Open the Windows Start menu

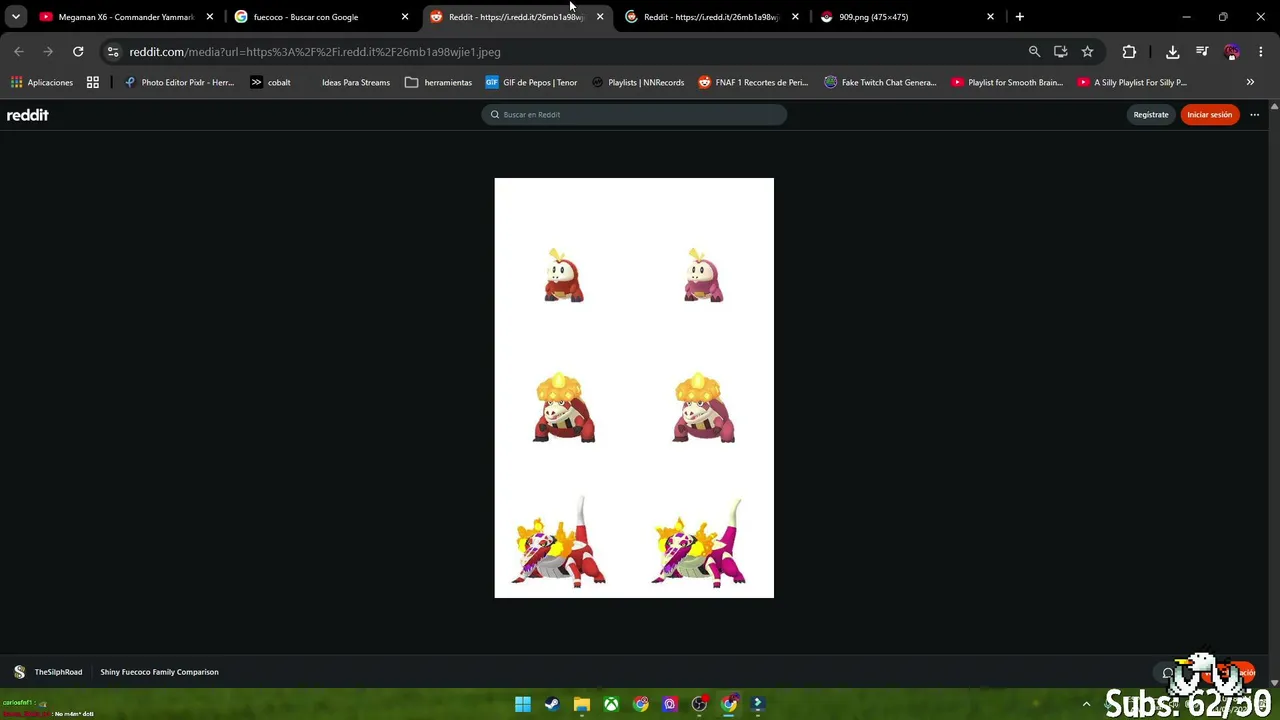[522, 704]
